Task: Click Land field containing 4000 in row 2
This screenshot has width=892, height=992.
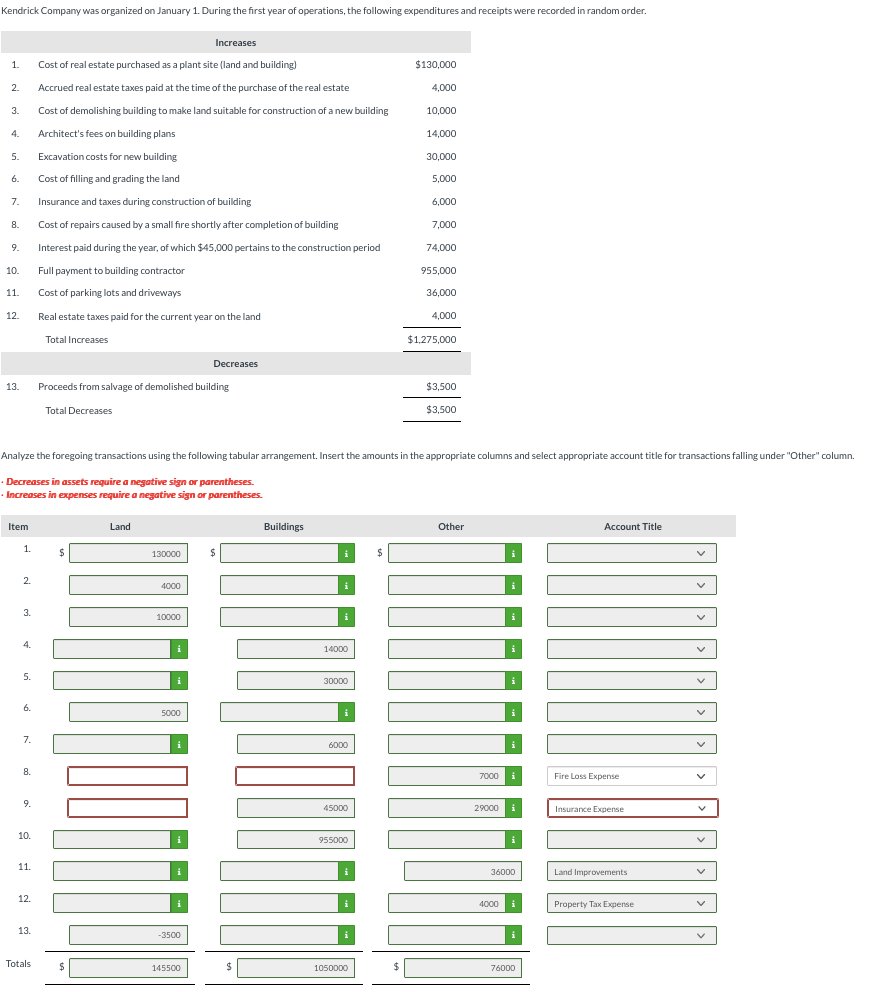Action: coord(128,585)
